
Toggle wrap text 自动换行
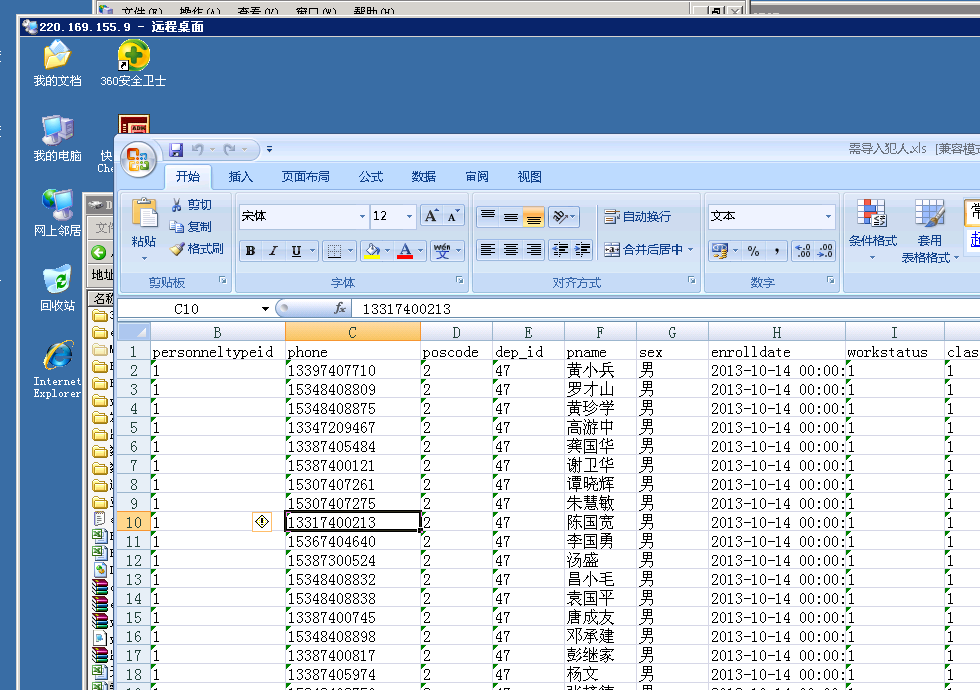[638, 216]
